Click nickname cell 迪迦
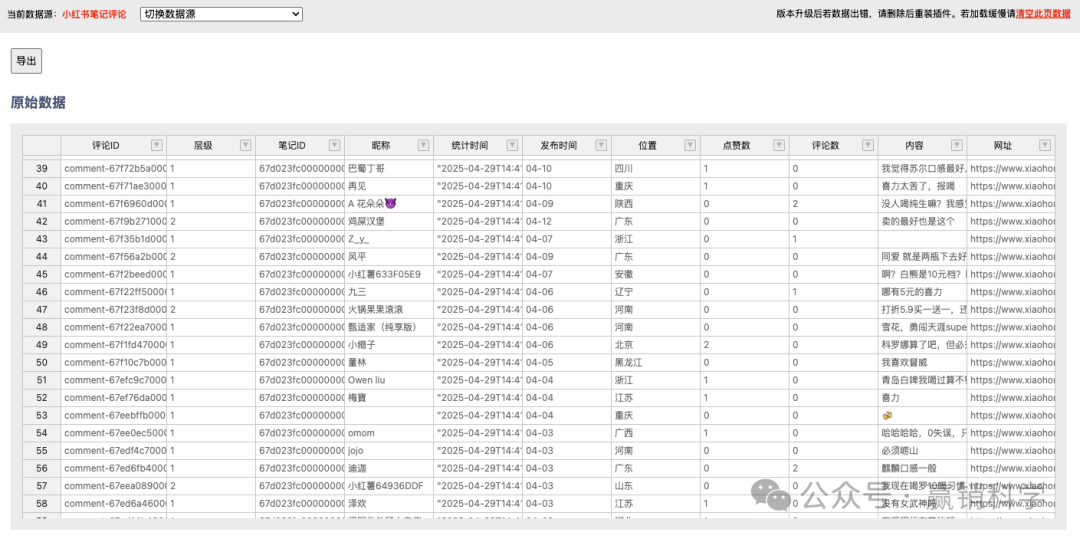Screen dimensions: 1080x539 click(x=389, y=468)
